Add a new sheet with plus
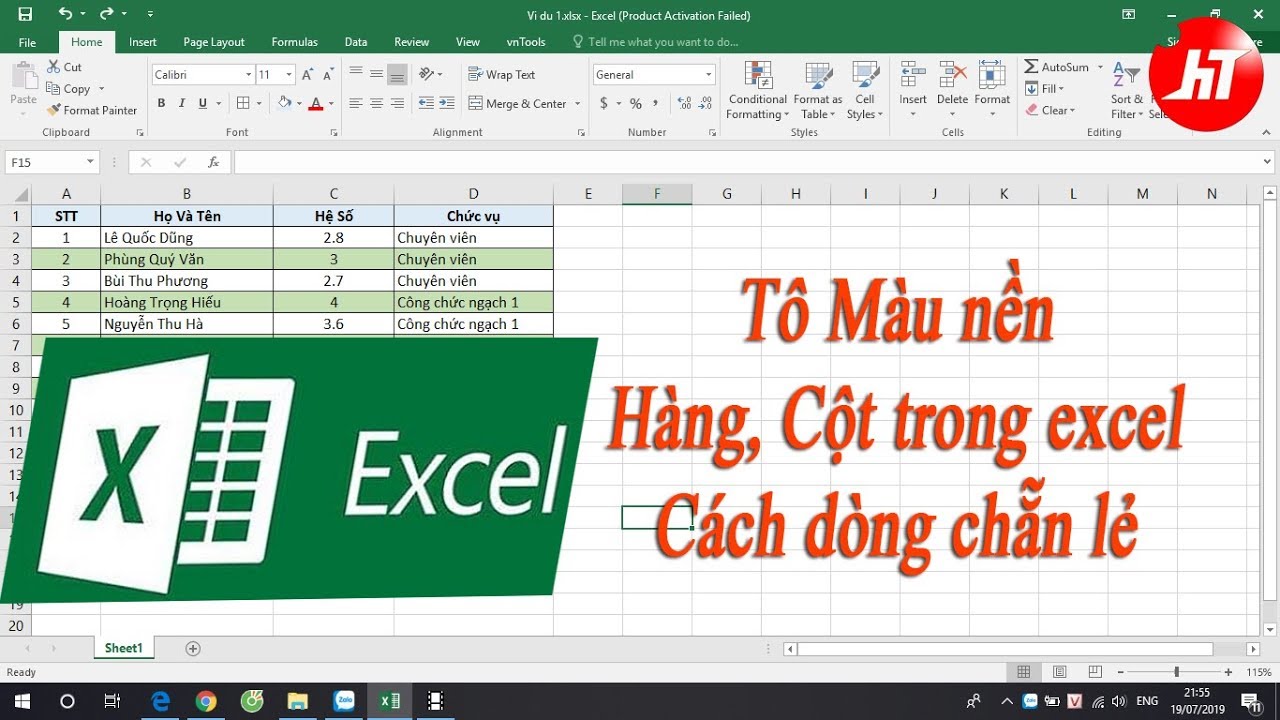This screenshot has width=1280, height=720. [x=193, y=648]
